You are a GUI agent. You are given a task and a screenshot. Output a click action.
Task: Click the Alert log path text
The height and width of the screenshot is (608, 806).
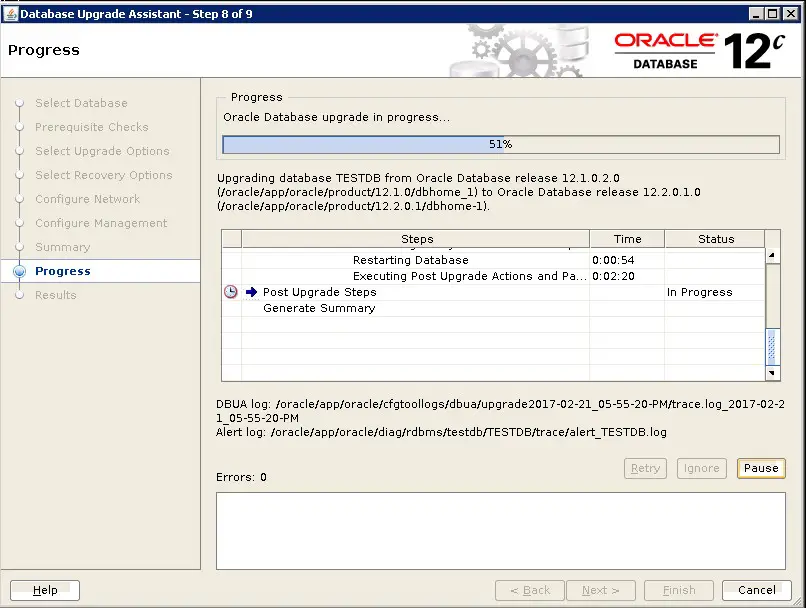441,432
